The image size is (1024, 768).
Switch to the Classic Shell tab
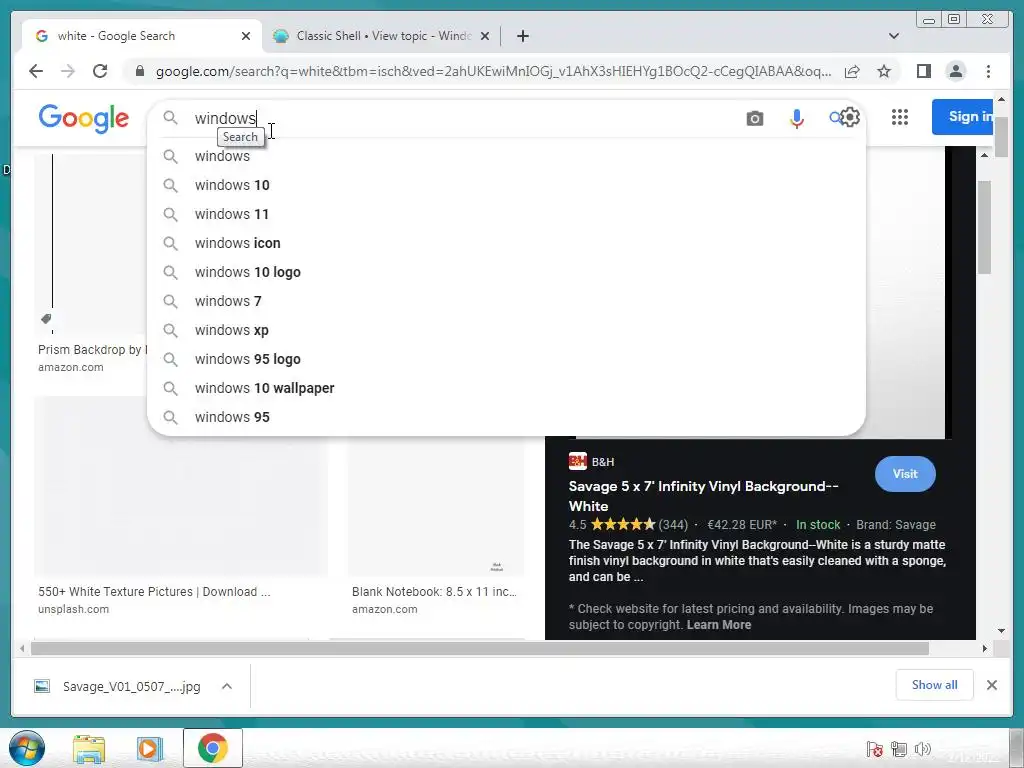click(381, 36)
